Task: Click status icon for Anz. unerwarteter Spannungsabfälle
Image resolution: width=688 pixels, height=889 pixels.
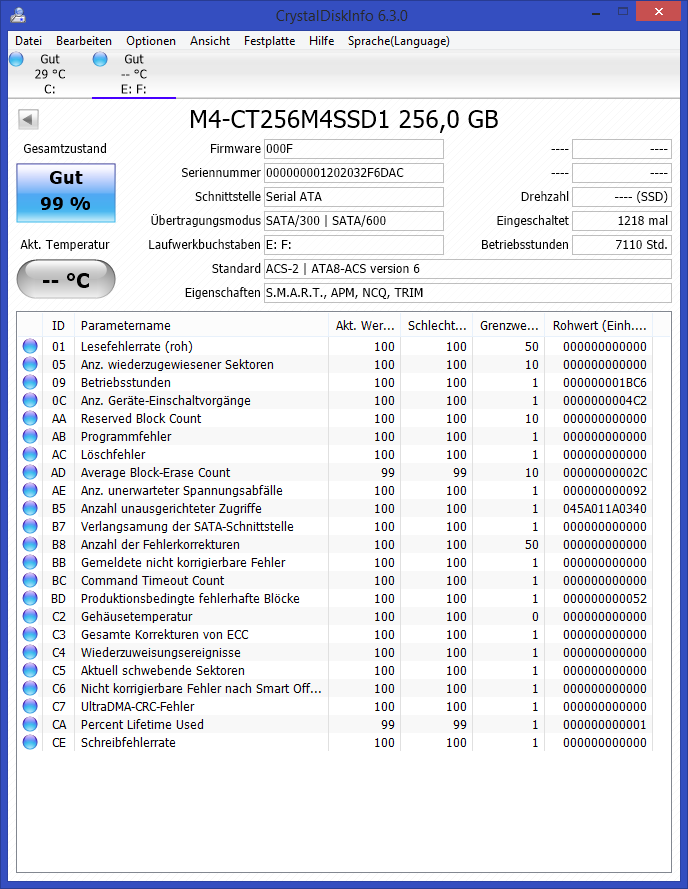Action: (x=30, y=490)
